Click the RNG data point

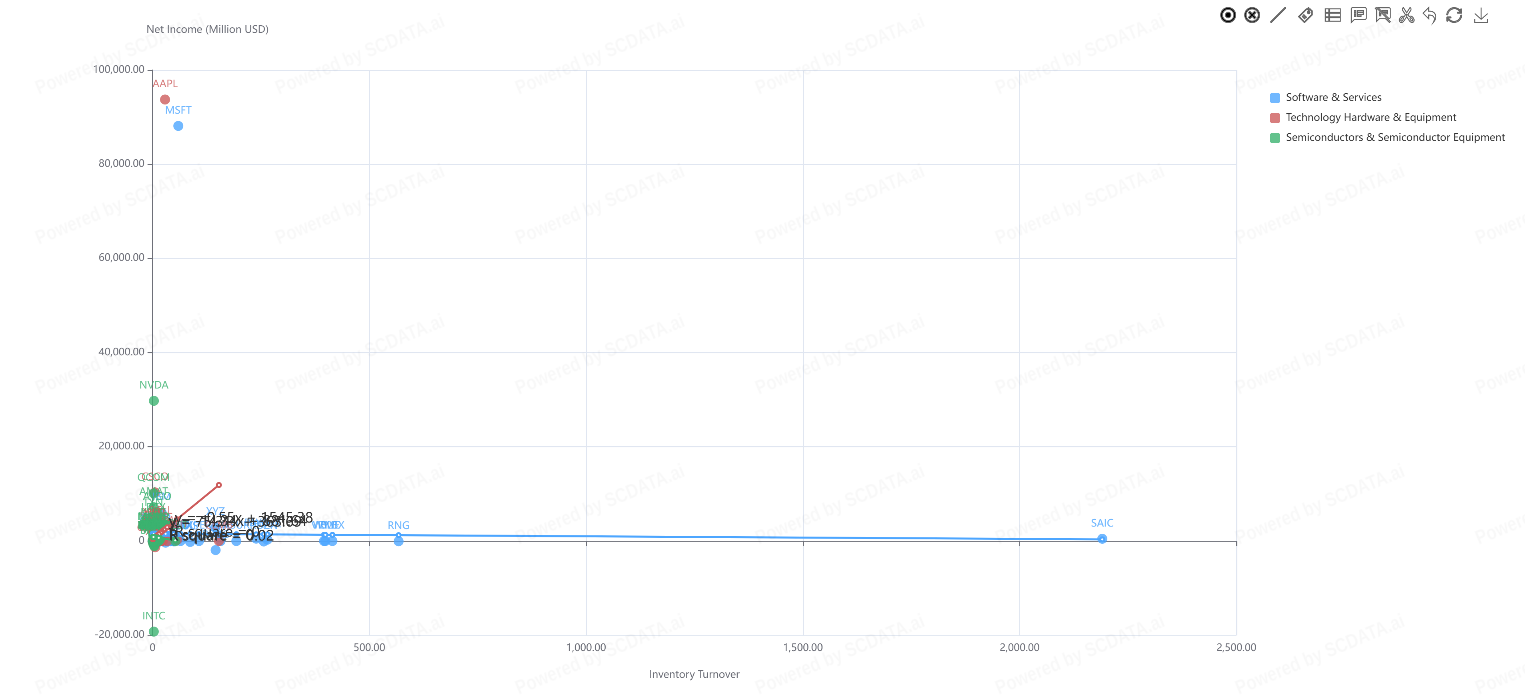tap(398, 541)
